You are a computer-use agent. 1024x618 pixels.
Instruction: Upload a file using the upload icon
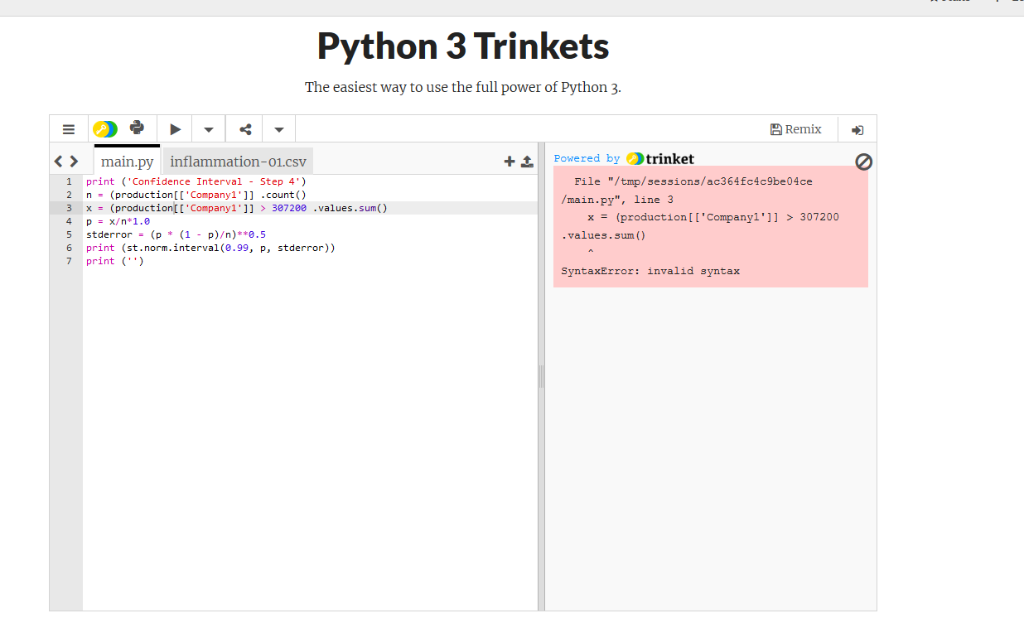pos(527,161)
